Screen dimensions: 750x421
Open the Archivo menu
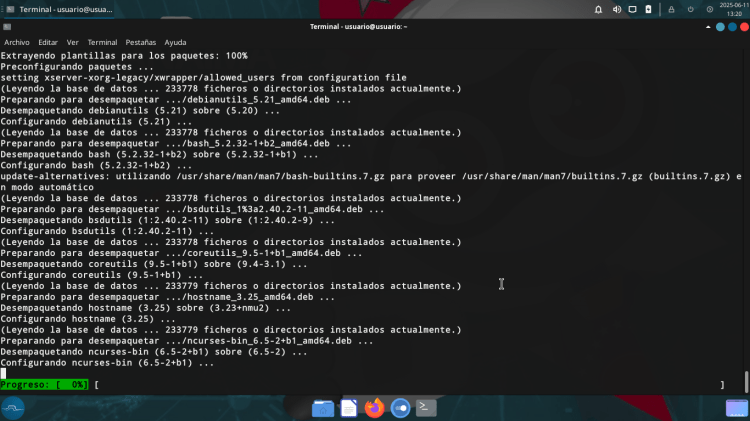pos(17,43)
